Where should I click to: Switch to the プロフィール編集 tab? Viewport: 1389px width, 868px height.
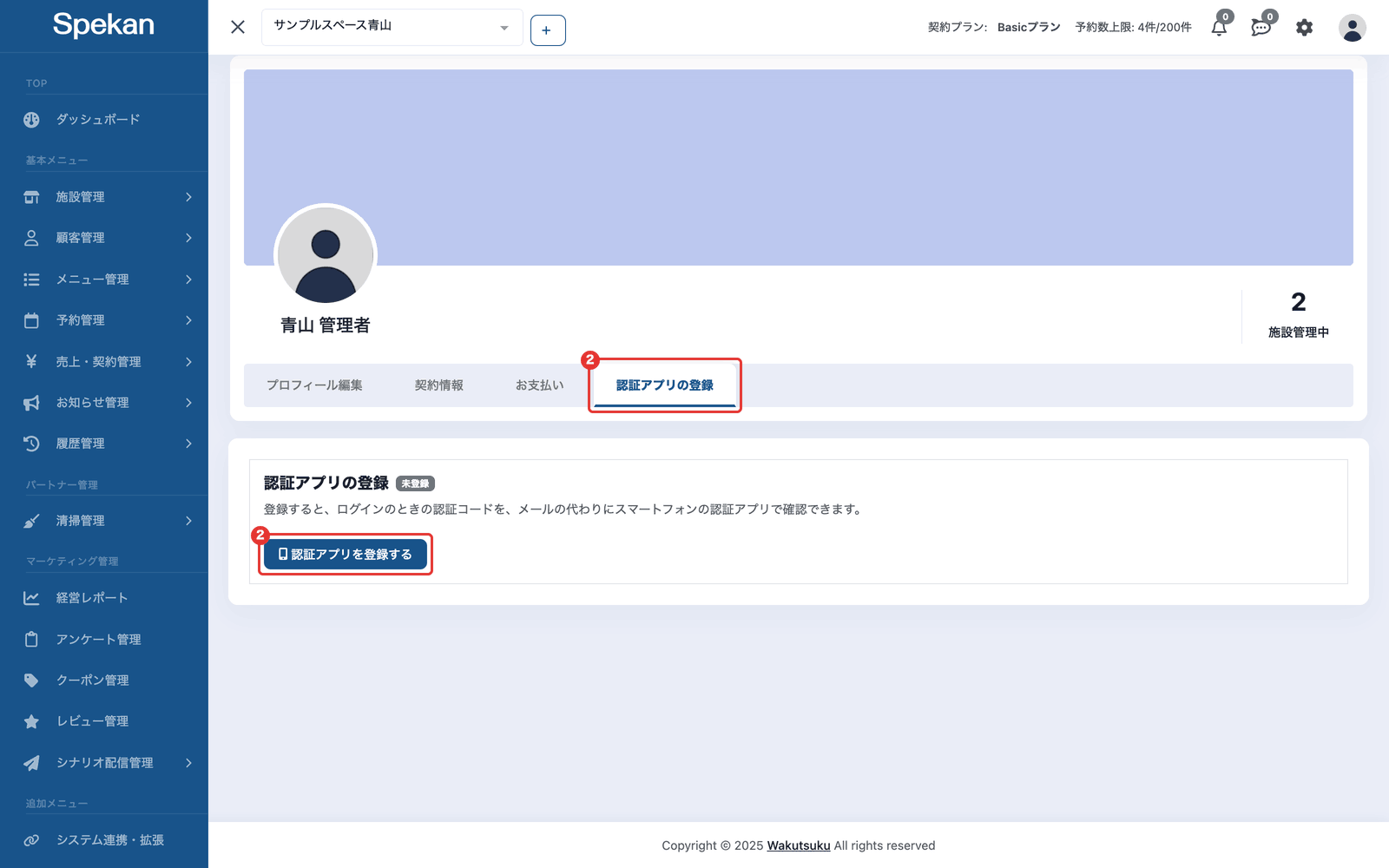pos(314,385)
